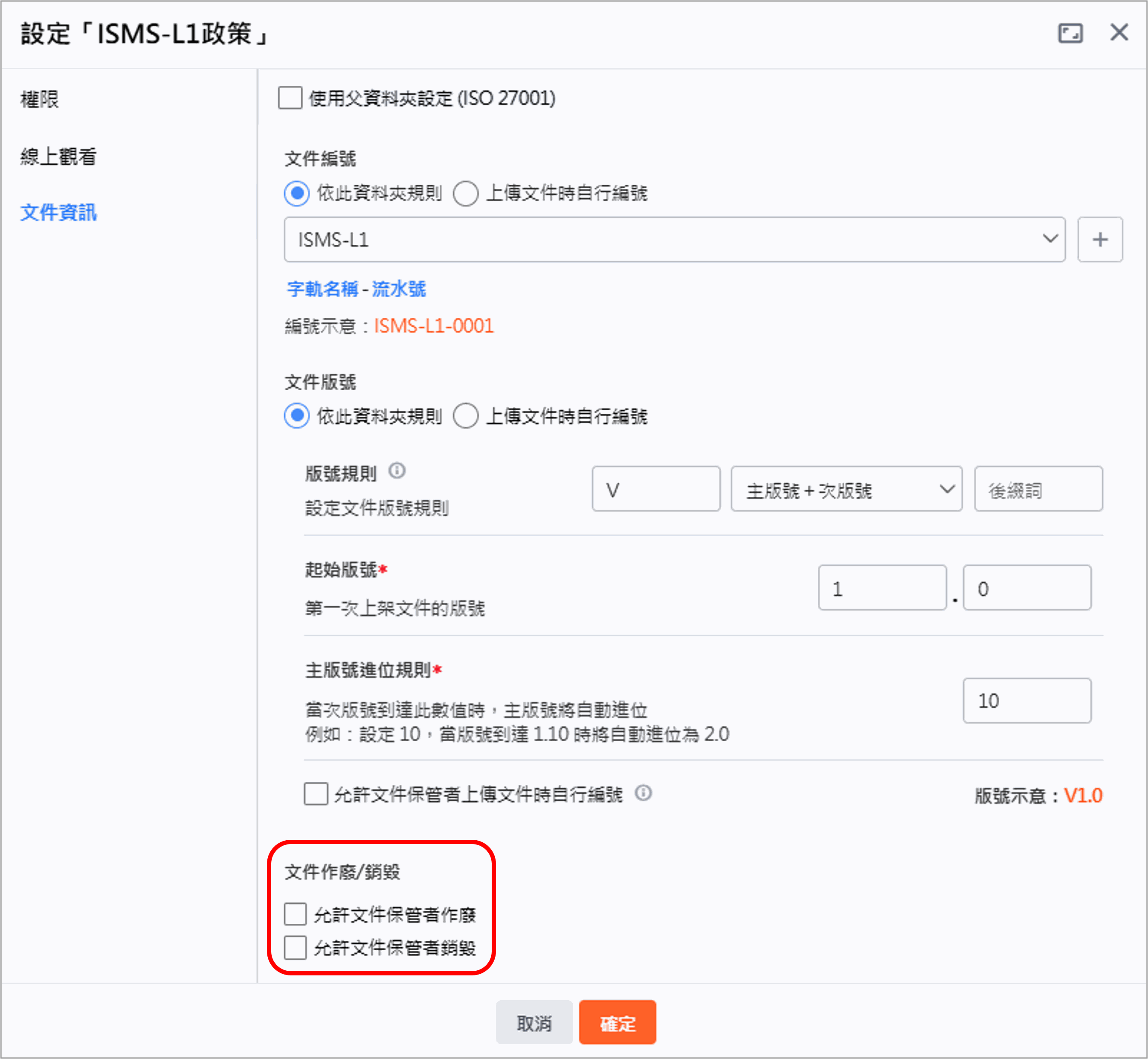Toggle 允許文件保管者上傳文件時自行編號 checkbox
Viewport: 1148px width, 1059px height.
(316, 794)
